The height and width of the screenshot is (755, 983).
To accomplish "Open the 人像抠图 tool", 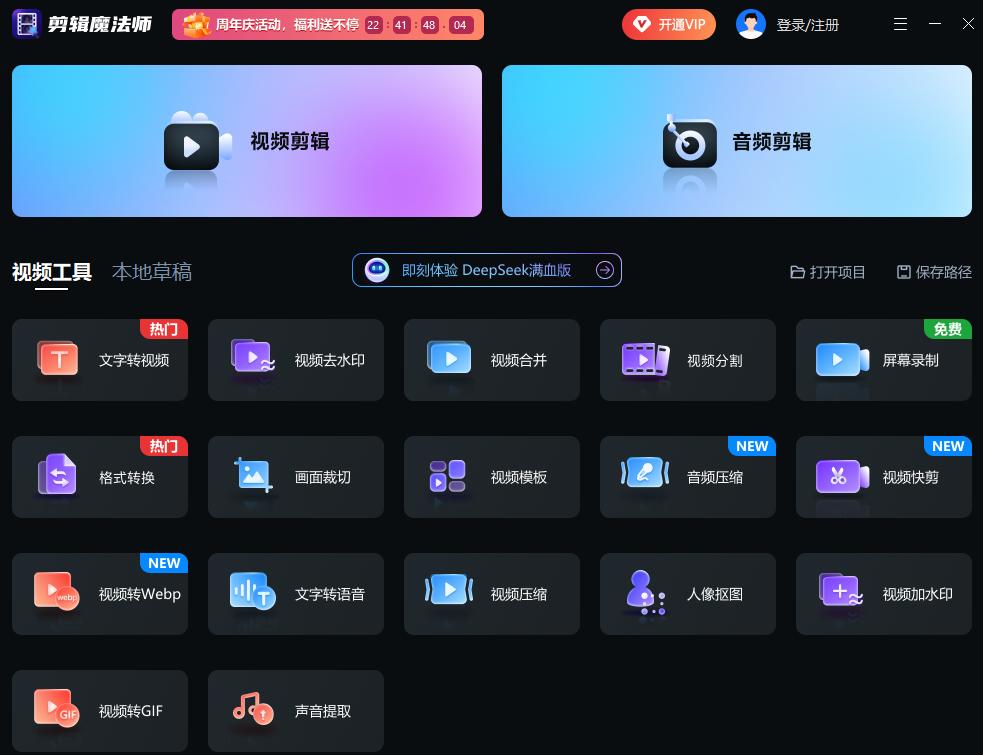I will click(688, 594).
